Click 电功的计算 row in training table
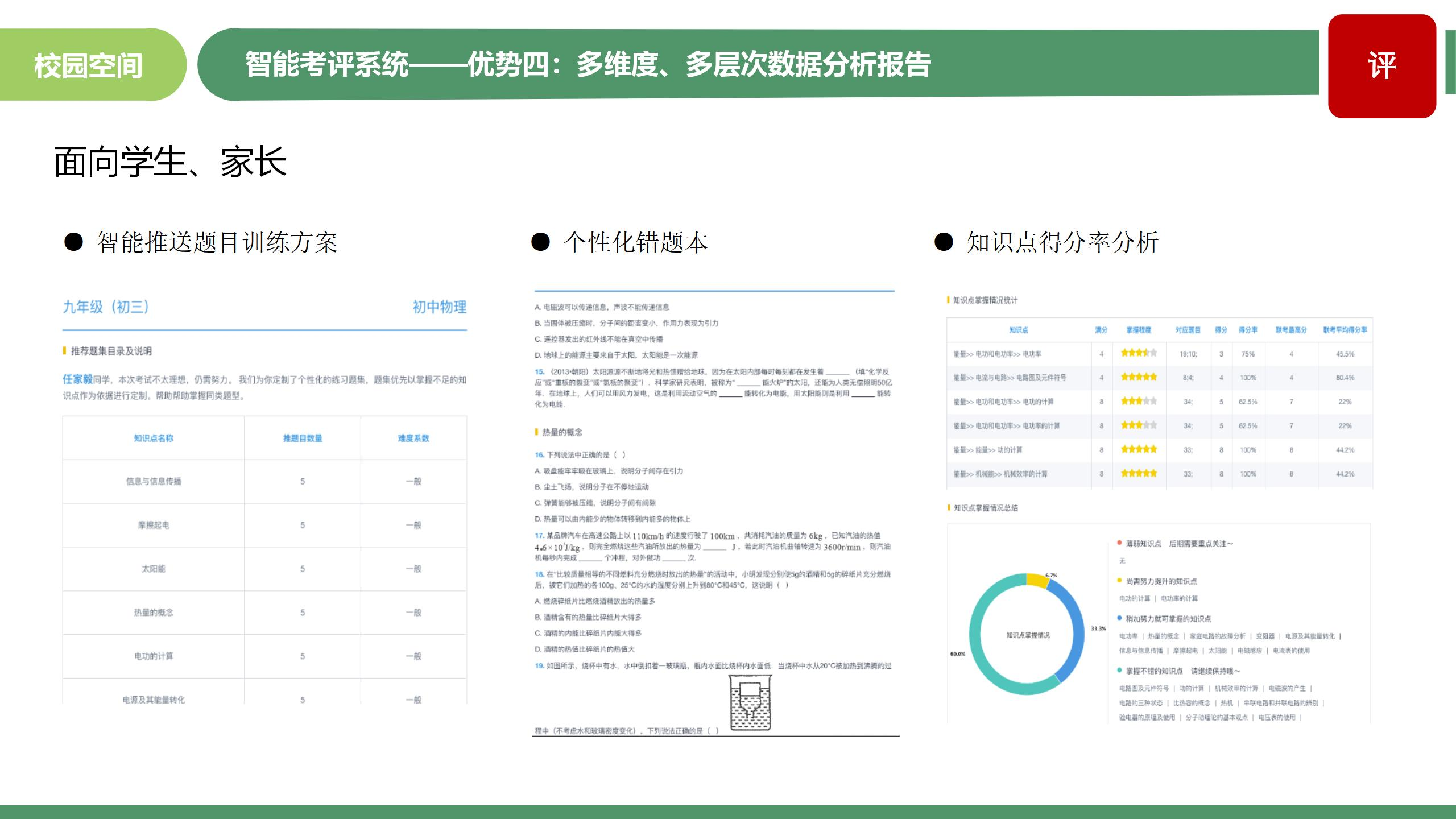1456x819 pixels. click(x=264, y=656)
